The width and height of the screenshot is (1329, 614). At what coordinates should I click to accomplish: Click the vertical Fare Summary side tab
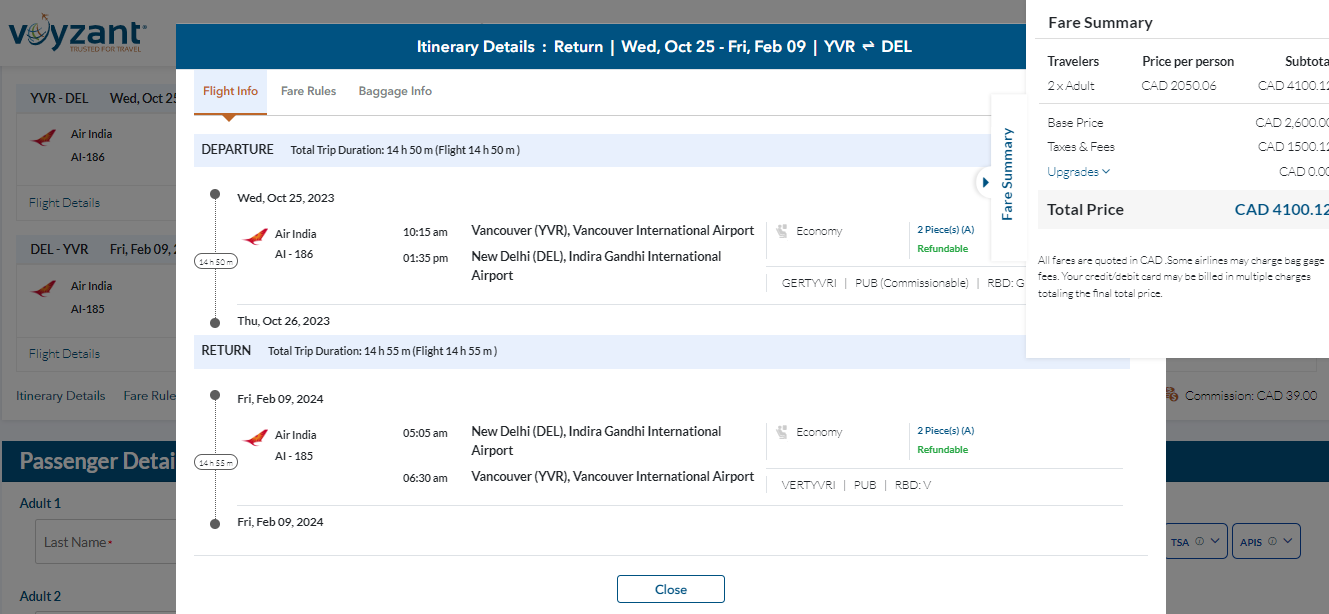pyautogui.click(x=1007, y=175)
